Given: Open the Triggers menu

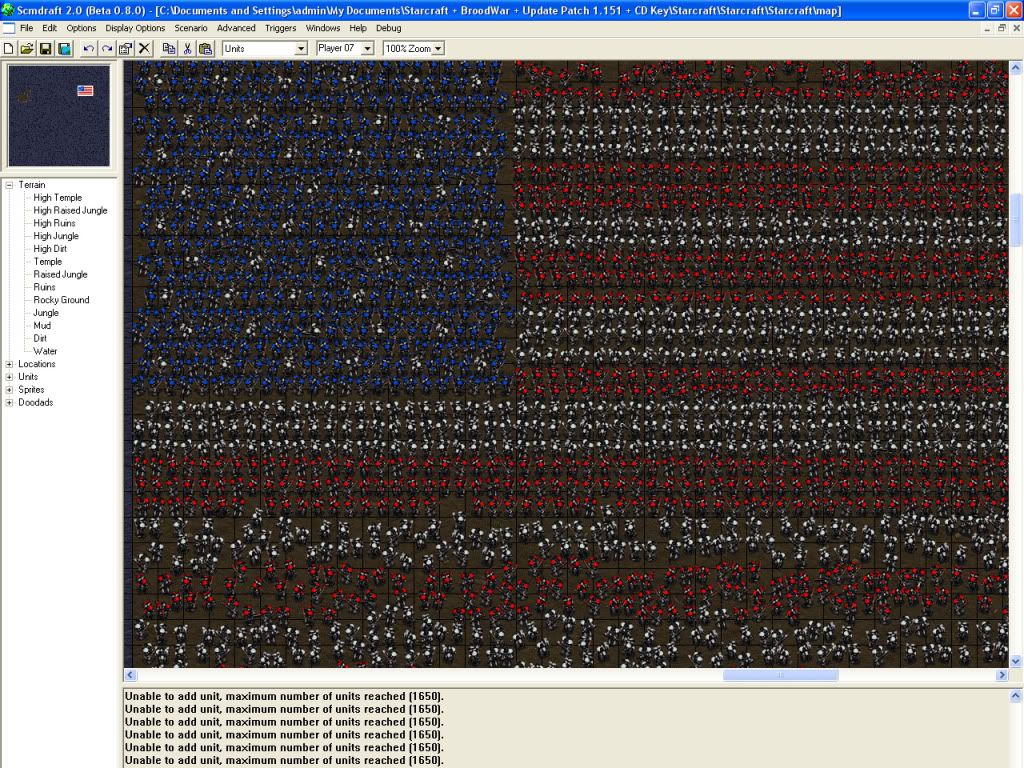Looking at the screenshot, I should pyautogui.click(x=280, y=28).
